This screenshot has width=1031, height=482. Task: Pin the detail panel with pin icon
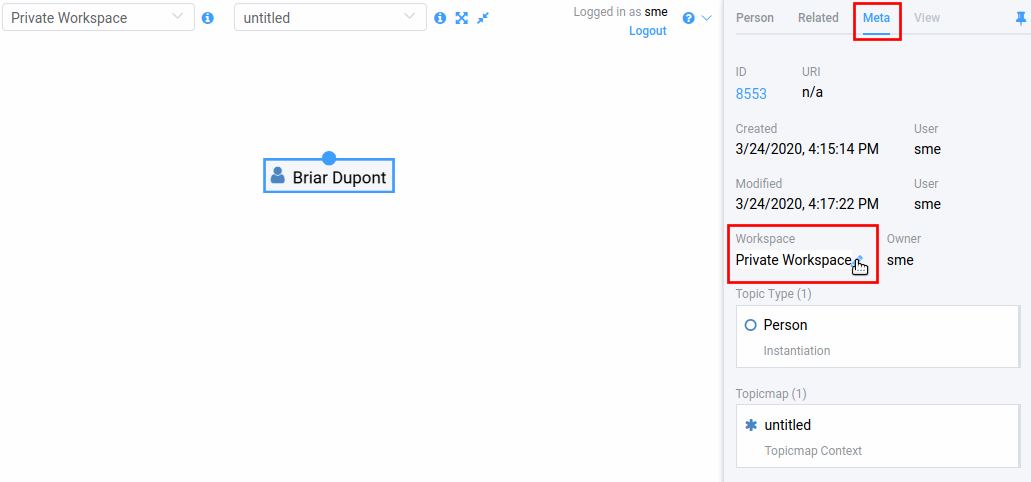point(1020,18)
